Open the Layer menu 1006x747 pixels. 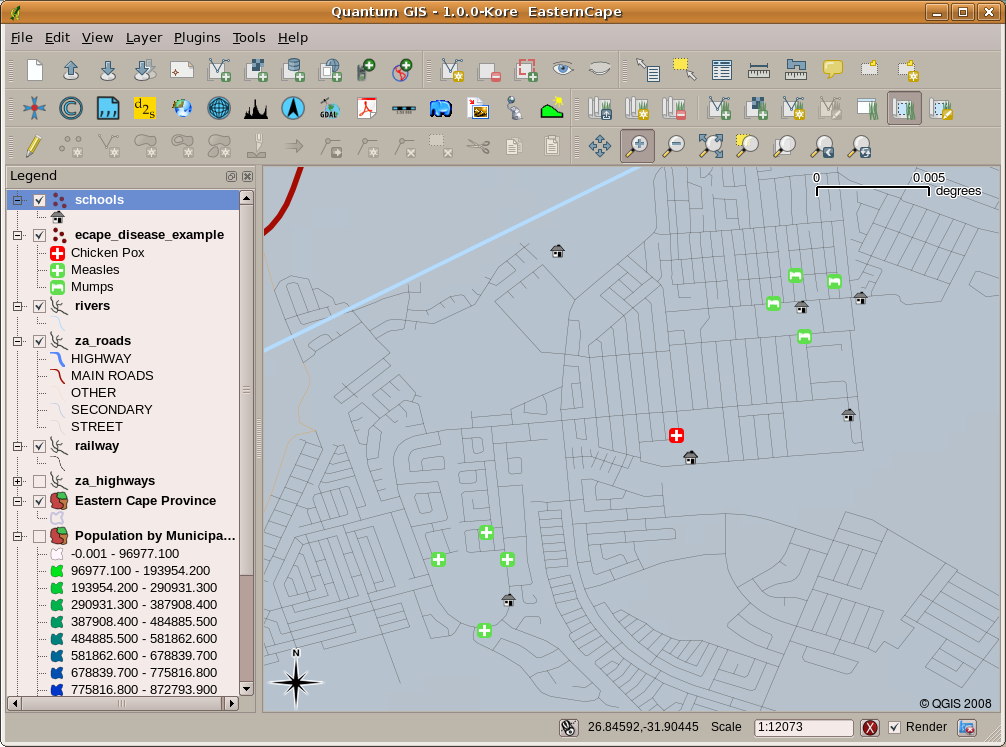(x=144, y=37)
